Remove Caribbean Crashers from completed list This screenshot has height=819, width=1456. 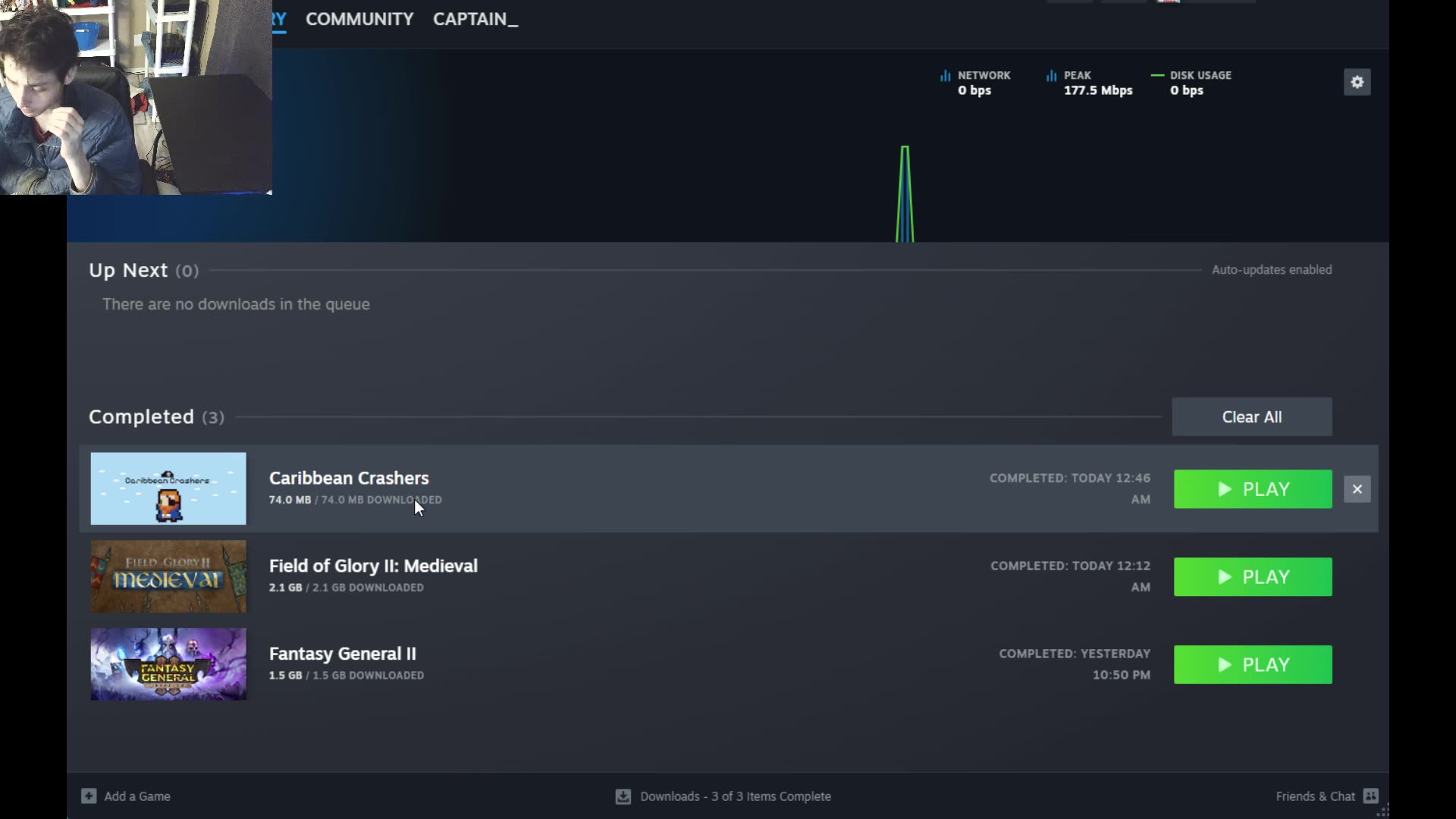click(x=1357, y=489)
